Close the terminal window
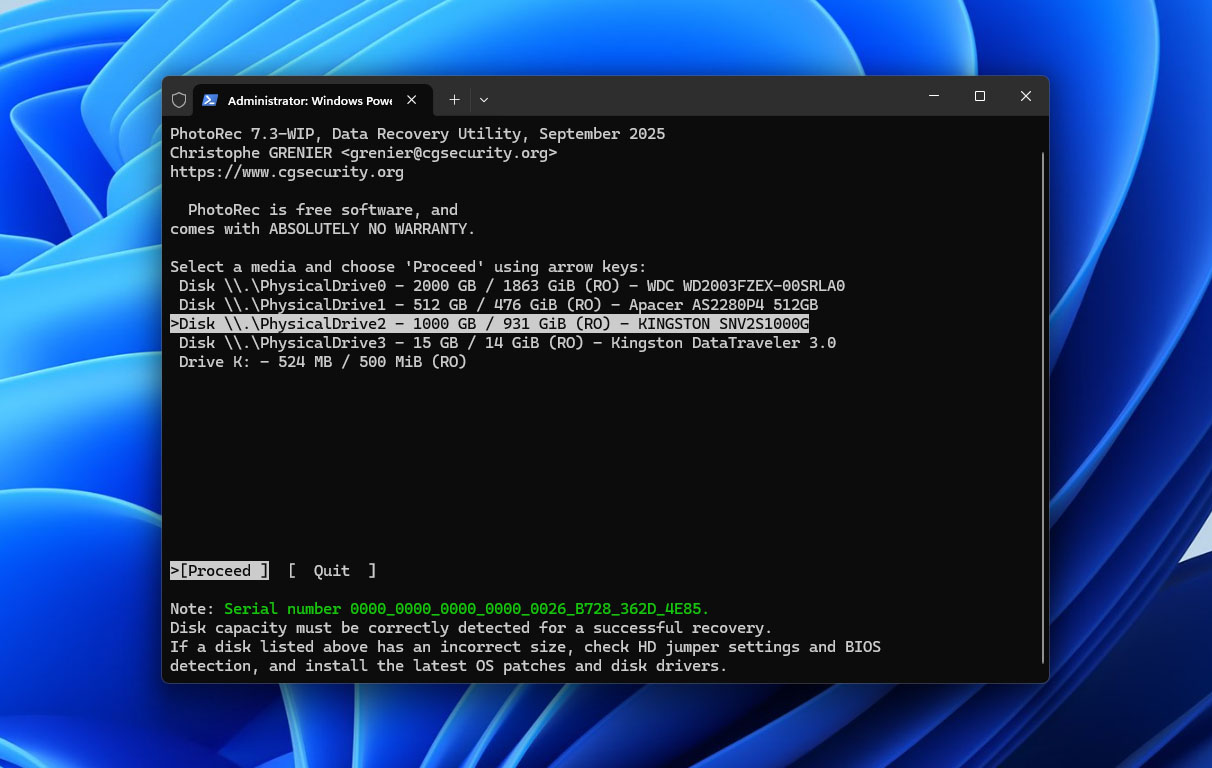Image resolution: width=1212 pixels, height=768 pixels. [1026, 96]
